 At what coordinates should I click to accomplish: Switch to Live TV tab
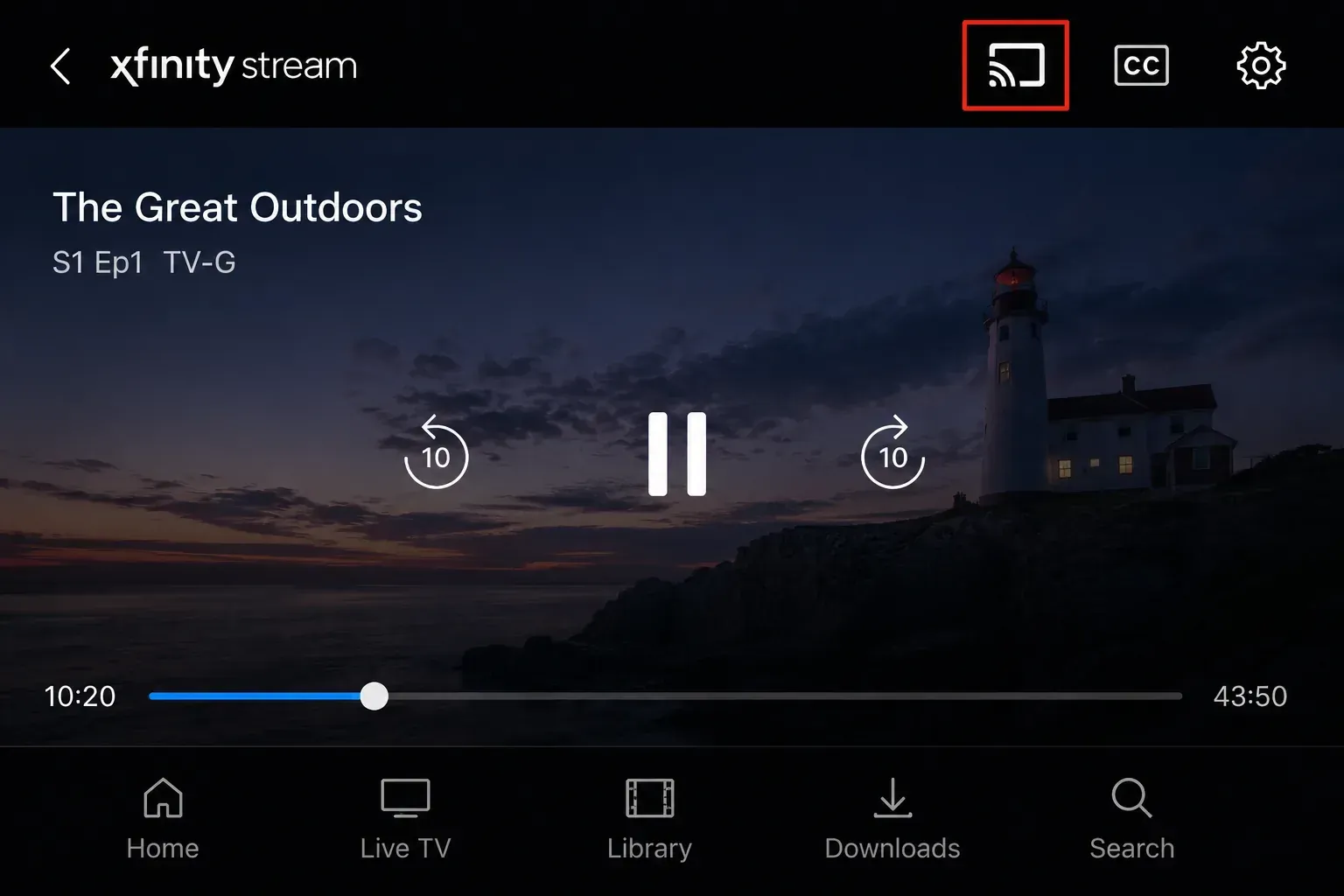pos(405,819)
